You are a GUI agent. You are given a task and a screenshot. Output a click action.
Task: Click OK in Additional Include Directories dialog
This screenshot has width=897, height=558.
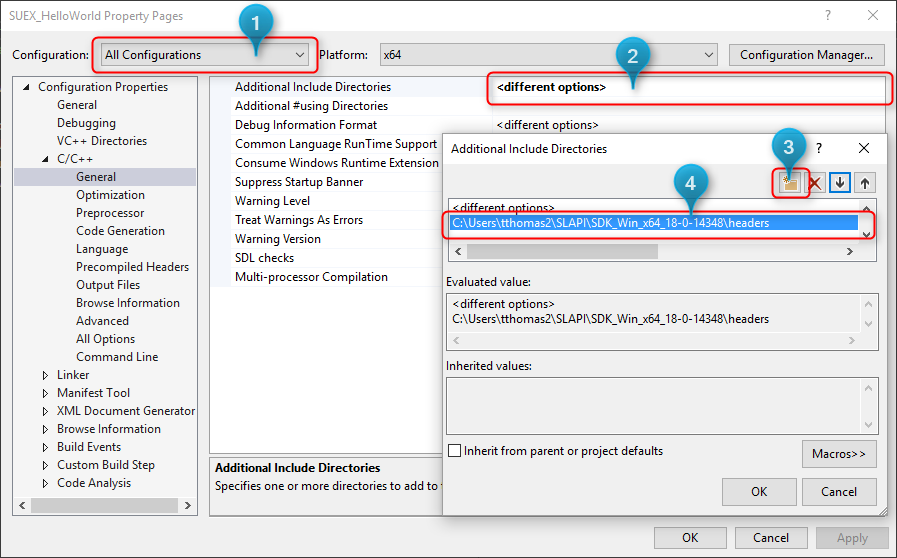click(759, 491)
